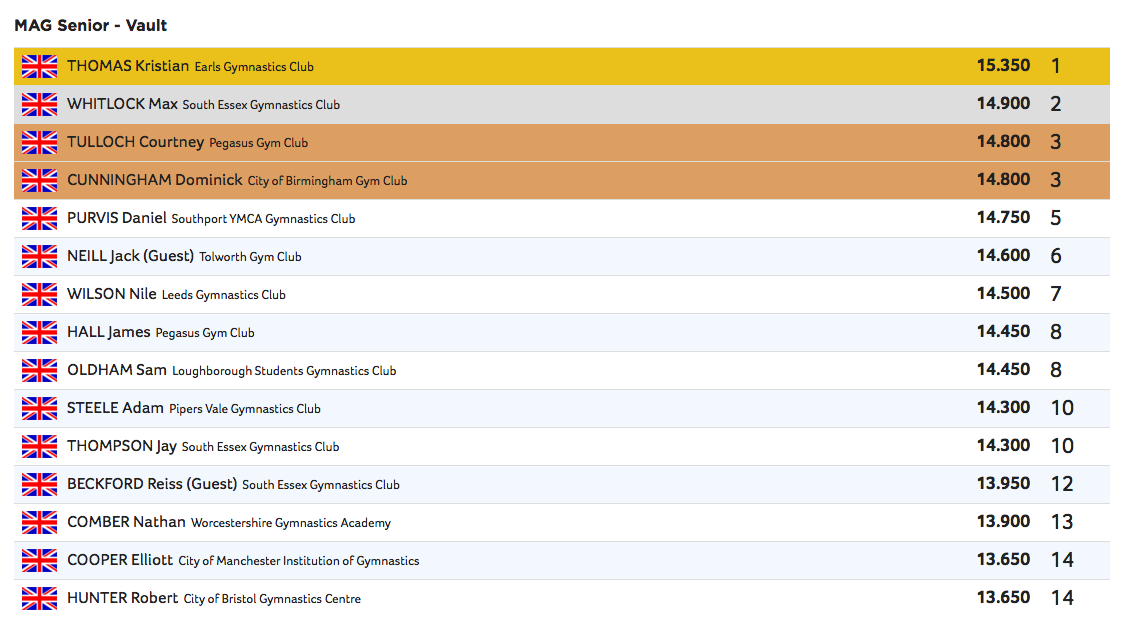Click the 14.900 score in the silver row
This screenshot has height=617, width=1125.
pyautogui.click(x=1002, y=104)
